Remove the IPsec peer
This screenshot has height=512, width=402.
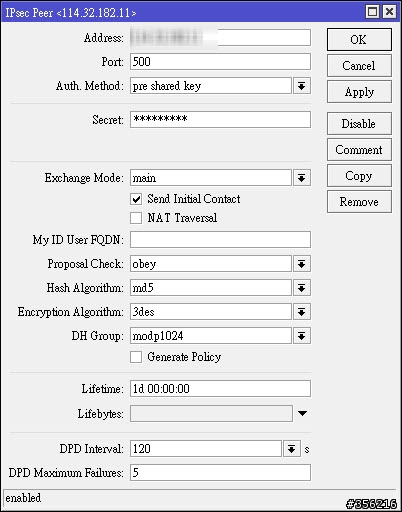click(x=359, y=202)
